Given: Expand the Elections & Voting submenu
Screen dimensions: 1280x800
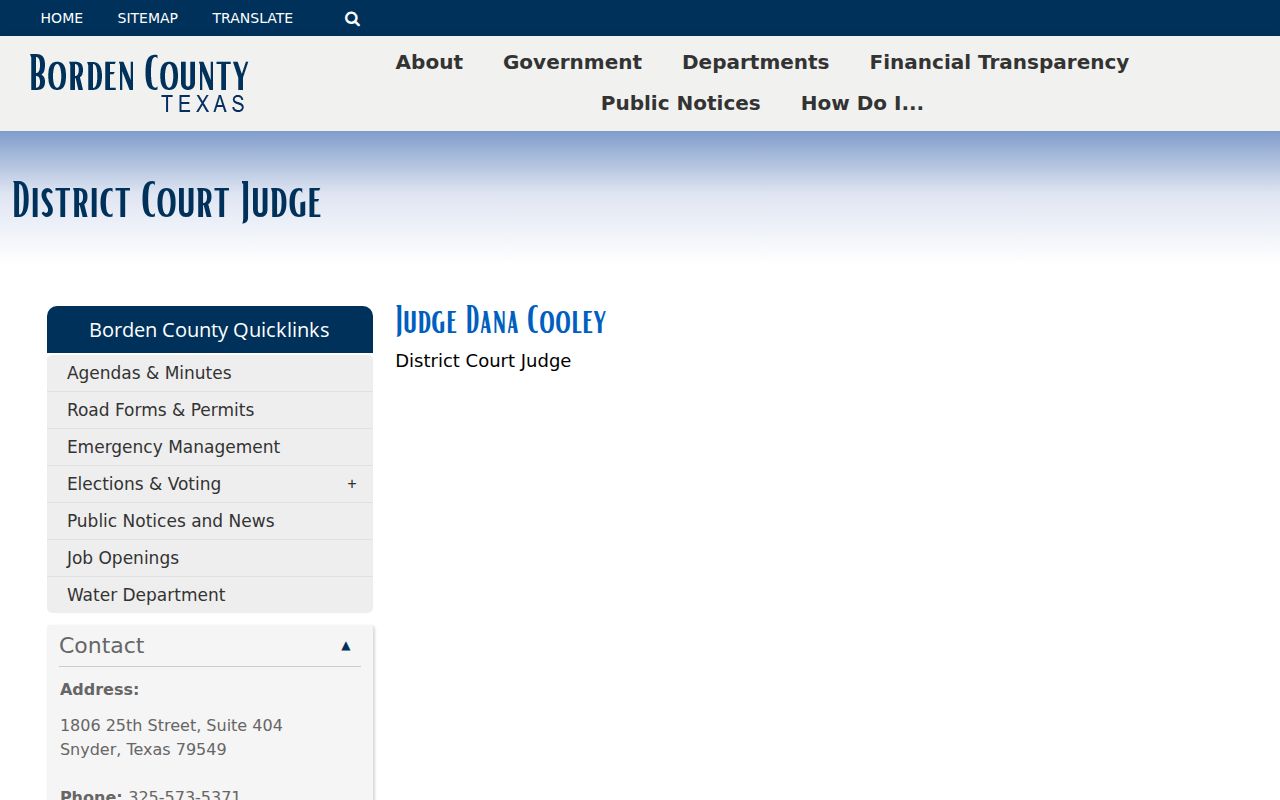Looking at the screenshot, I should [352, 484].
